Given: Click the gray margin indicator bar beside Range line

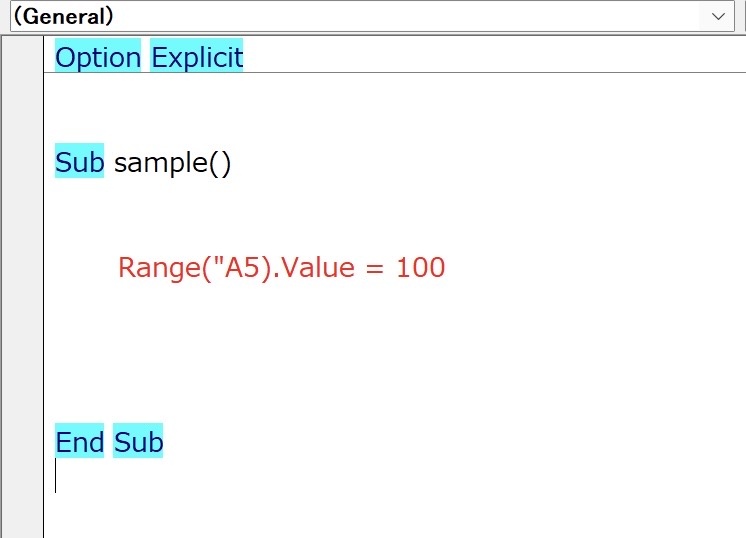Looking at the screenshot, I should coord(23,267).
